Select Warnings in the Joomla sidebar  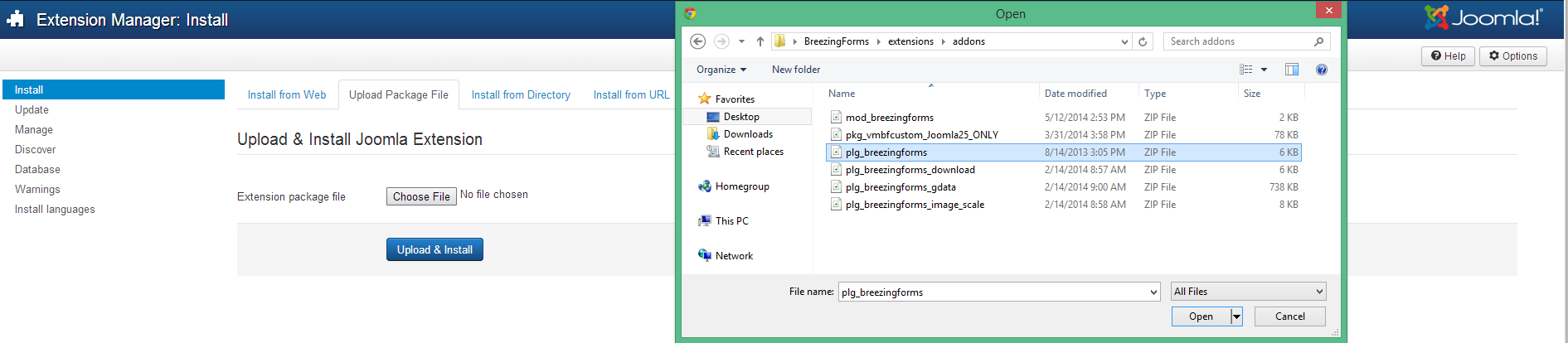pyautogui.click(x=37, y=189)
